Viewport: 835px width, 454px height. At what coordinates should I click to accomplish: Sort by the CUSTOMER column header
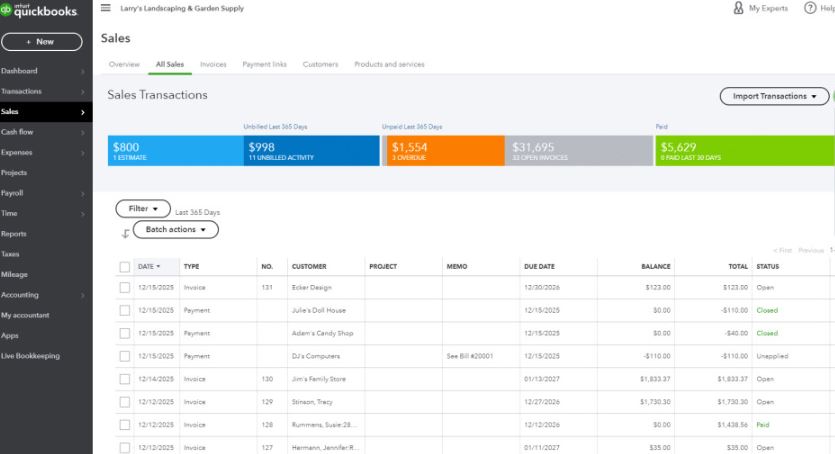click(x=309, y=267)
